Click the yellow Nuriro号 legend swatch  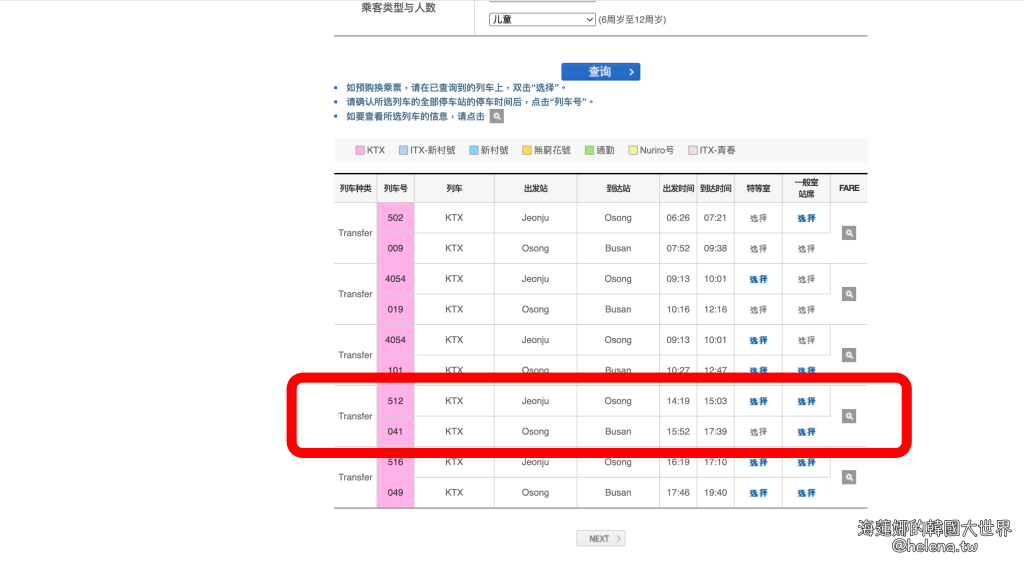click(633, 151)
